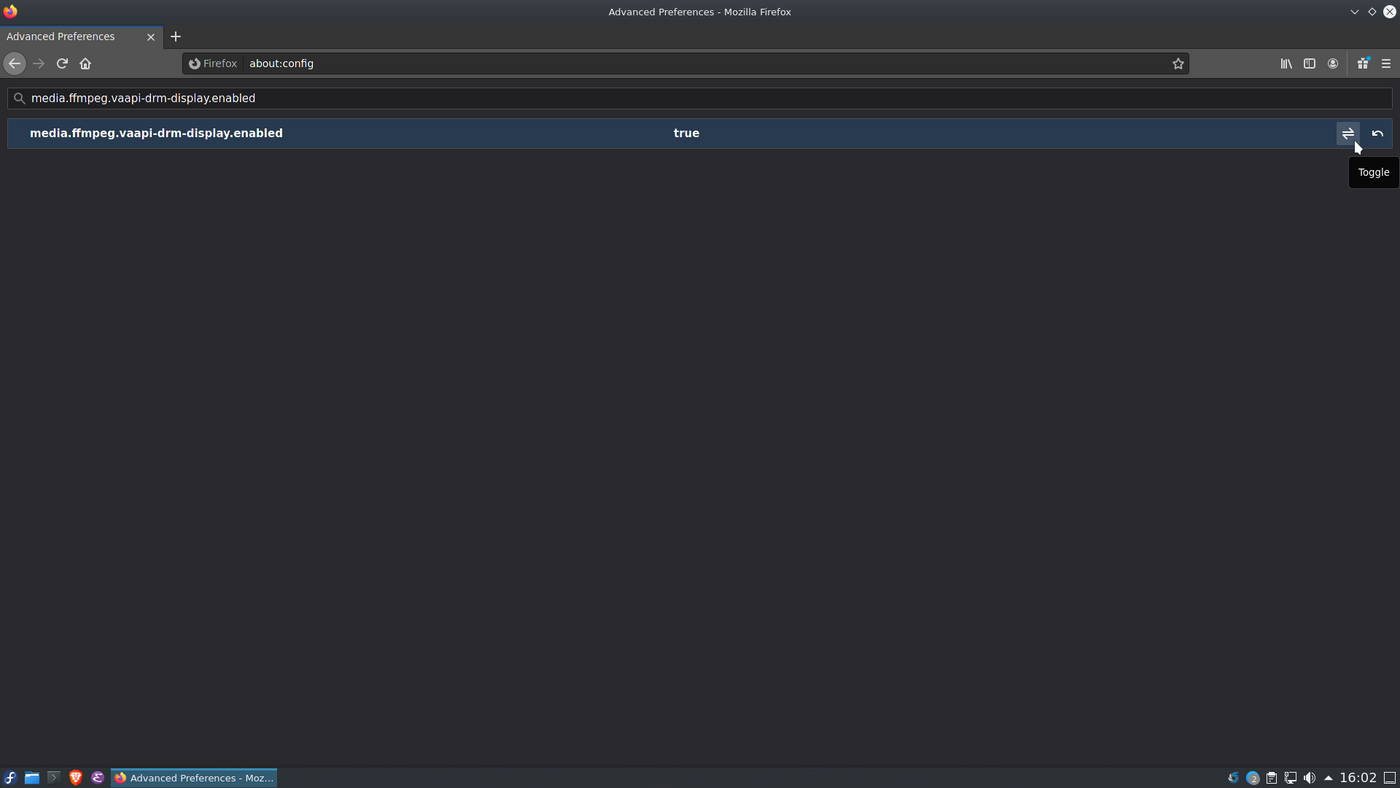Image resolution: width=1400 pixels, height=788 pixels.
Task: Go to the Firefox home page
Action: (85, 63)
